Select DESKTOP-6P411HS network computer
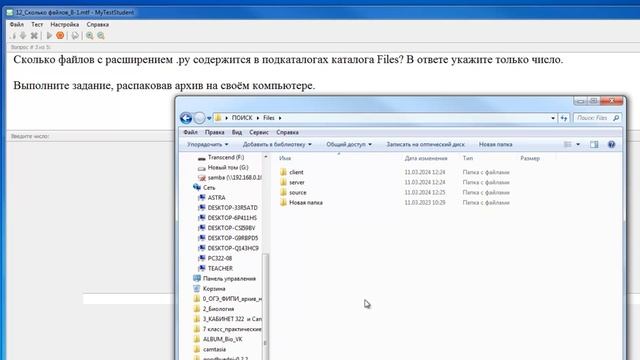Viewport: 640px width, 360px height. pos(232,218)
